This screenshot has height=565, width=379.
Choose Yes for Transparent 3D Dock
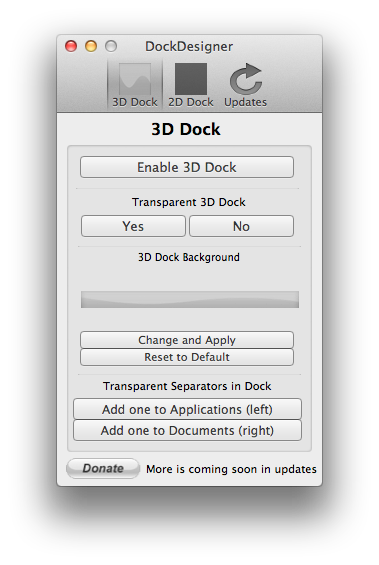(x=133, y=226)
